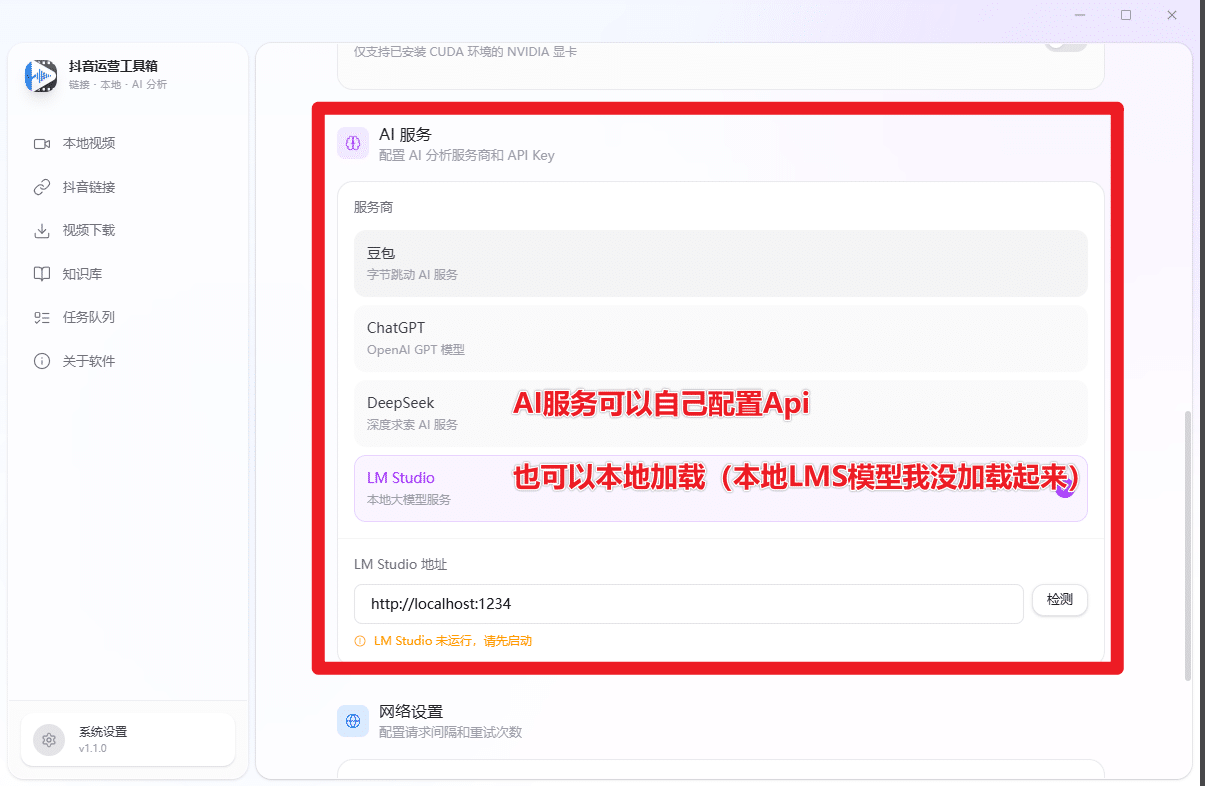Open 系统设置 via the gear icon
Screen dimensions: 1205x786
pyautogui.click(x=48, y=739)
